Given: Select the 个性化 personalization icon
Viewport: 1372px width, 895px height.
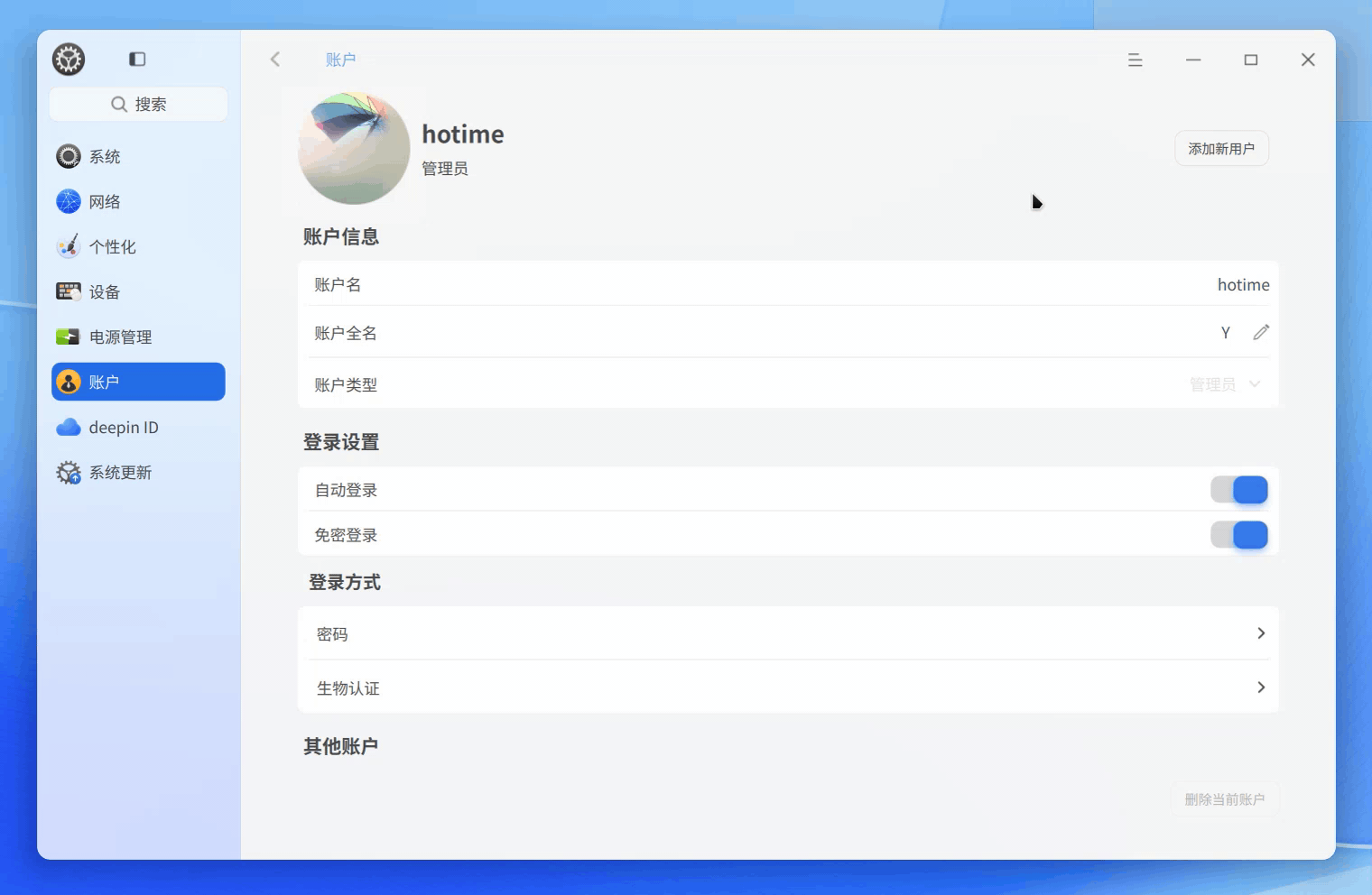Looking at the screenshot, I should [69, 247].
